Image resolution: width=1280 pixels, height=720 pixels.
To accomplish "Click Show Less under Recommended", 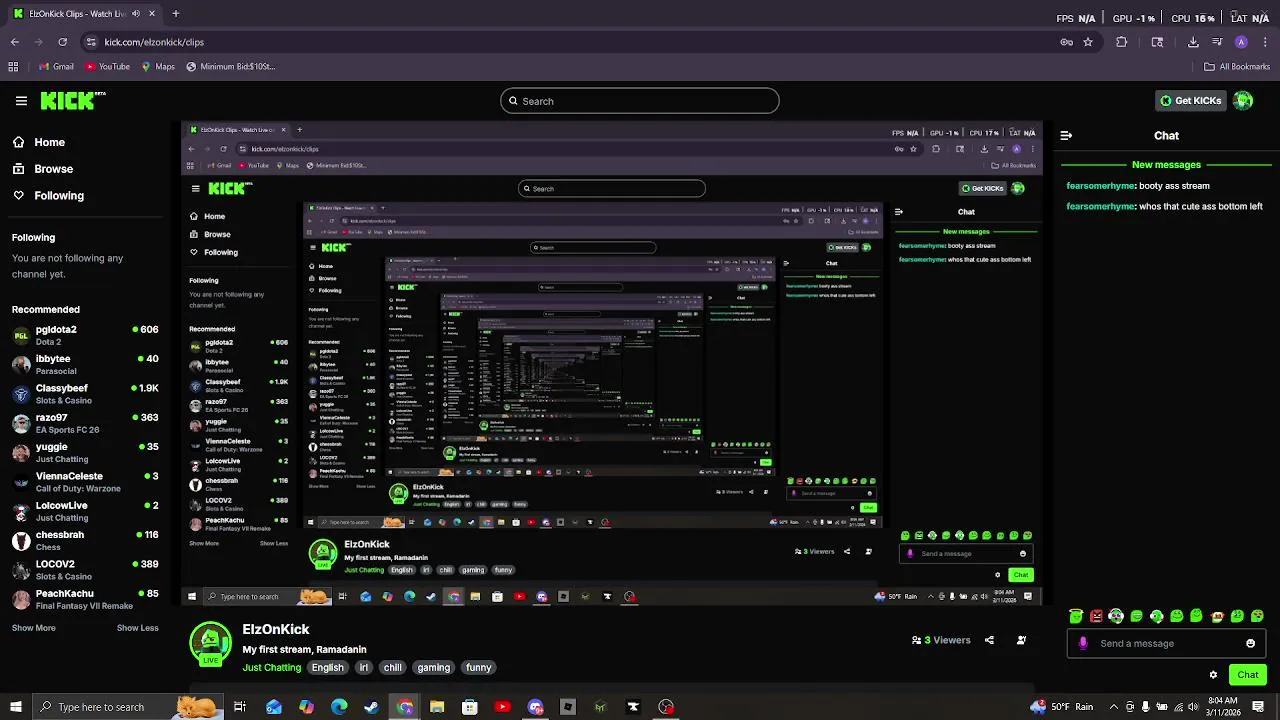I will 138,628.
